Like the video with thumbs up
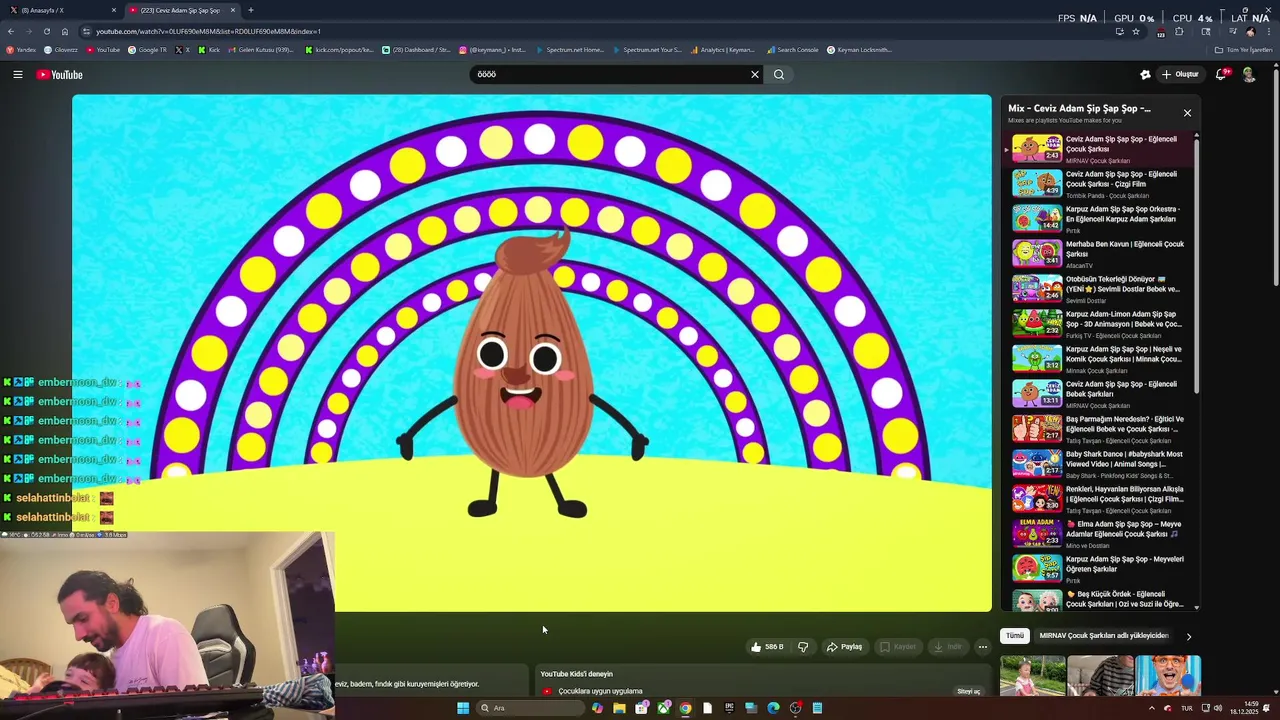The width and height of the screenshot is (1280, 720). (x=767, y=647)
